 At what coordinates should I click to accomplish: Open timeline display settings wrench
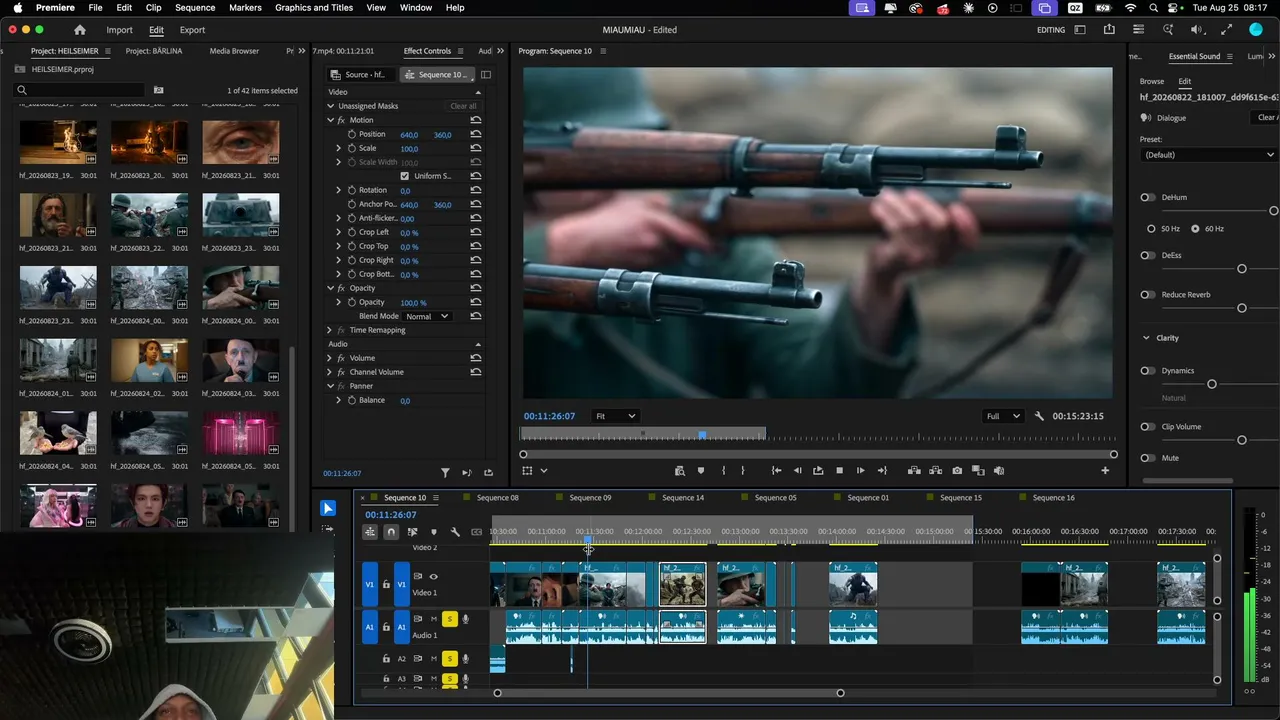[x=455, y=532]
